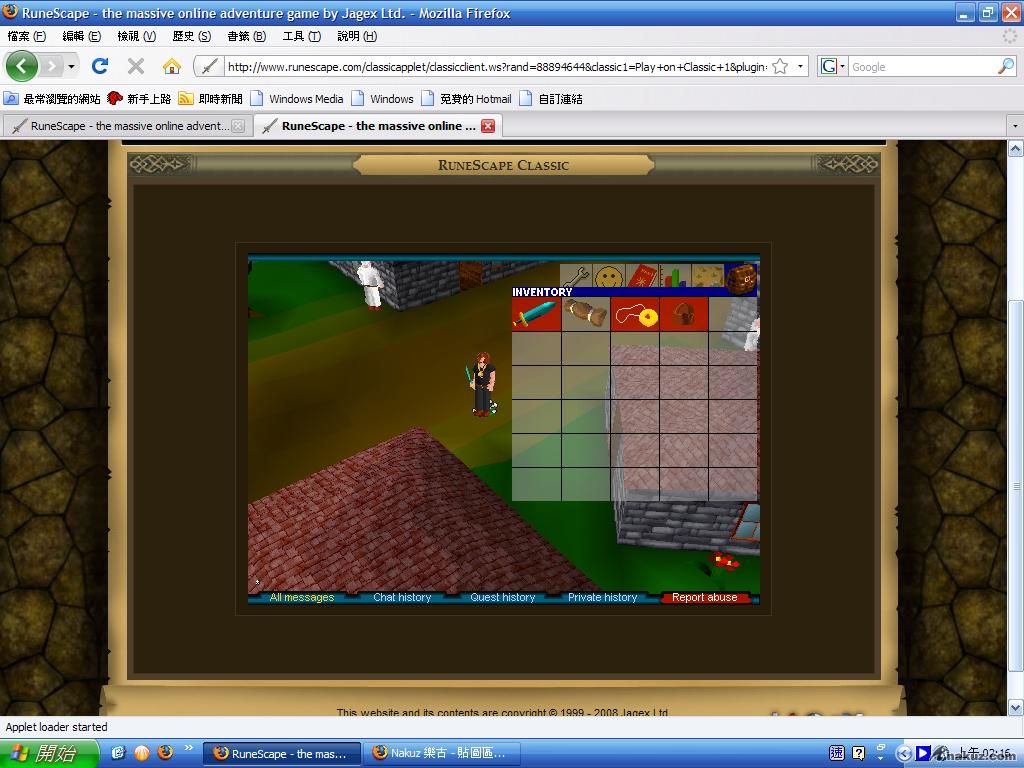The image size is (1024, 768).
Task: Select the brown leather item in inventory
Action: pos(586,315)
